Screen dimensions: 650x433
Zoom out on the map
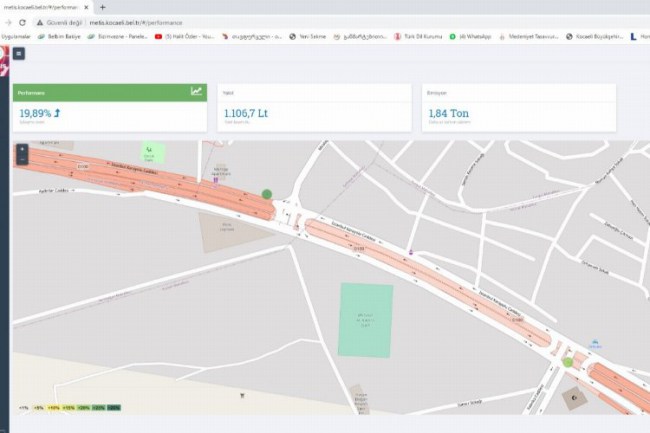22,159
